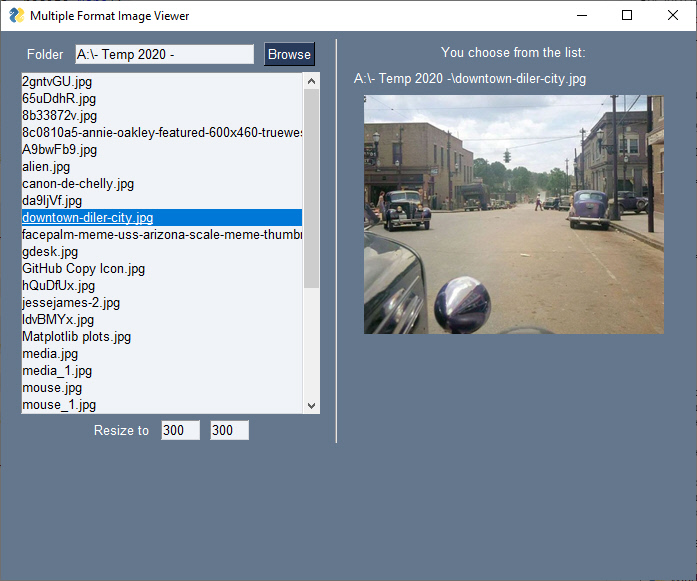697x581 pixels.
Task: Maximize the Image Viewer window
Action: pyautogui.click(x=627, y=15)
